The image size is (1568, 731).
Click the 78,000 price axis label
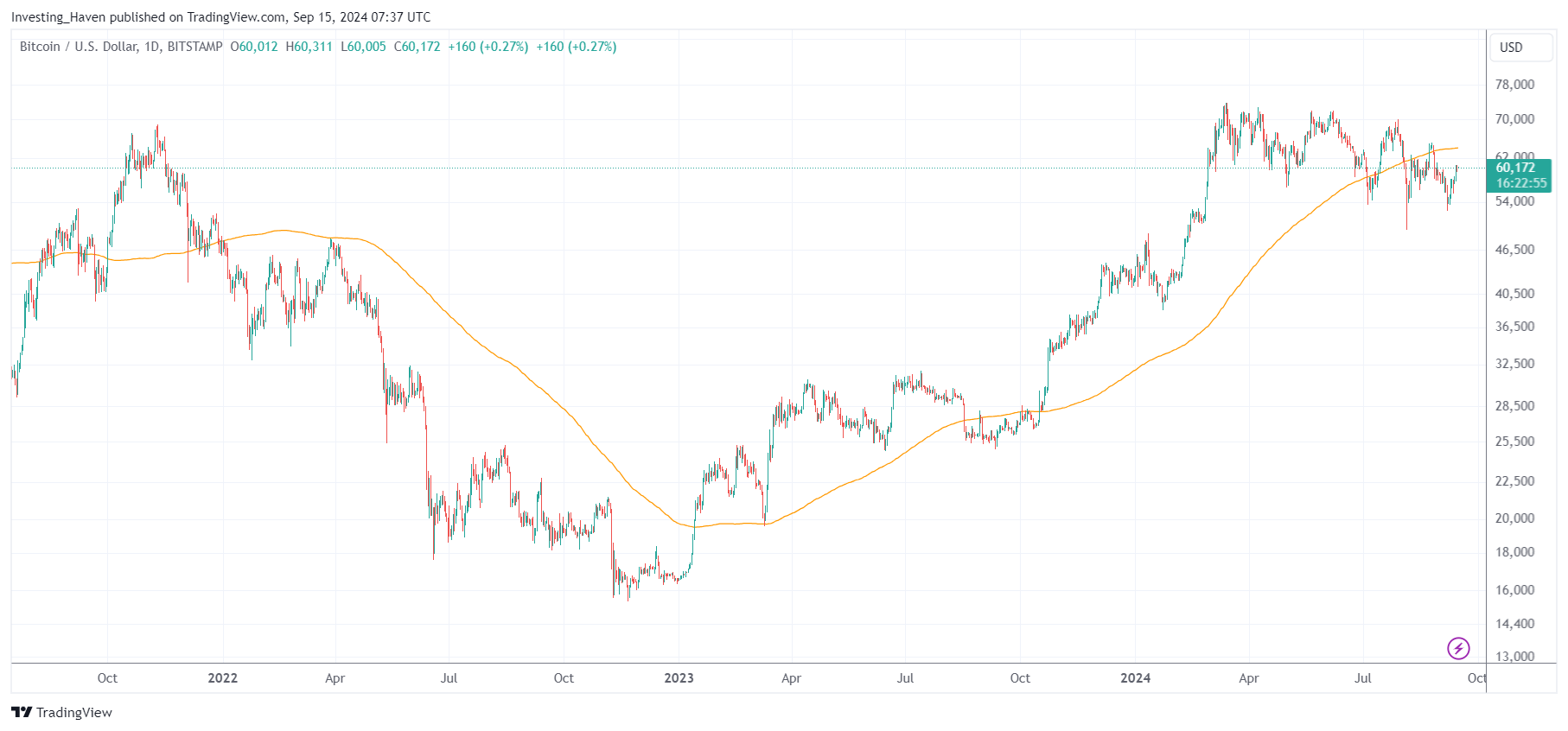[x=1514, y=85]
